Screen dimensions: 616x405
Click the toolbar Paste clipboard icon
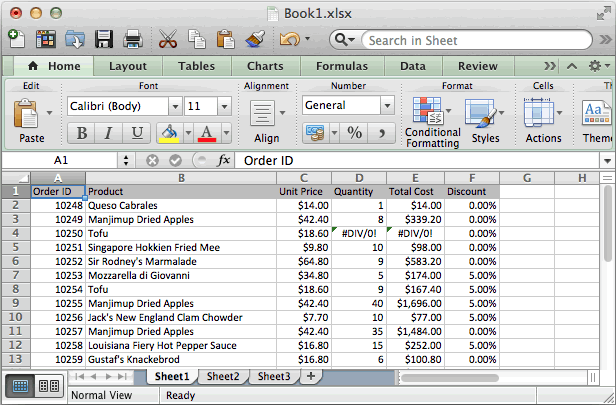pos(226,39)
